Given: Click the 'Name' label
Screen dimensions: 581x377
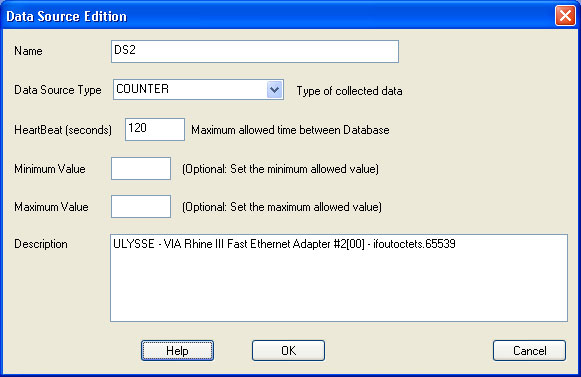Looking at the screenshot, I should point(28,51).
